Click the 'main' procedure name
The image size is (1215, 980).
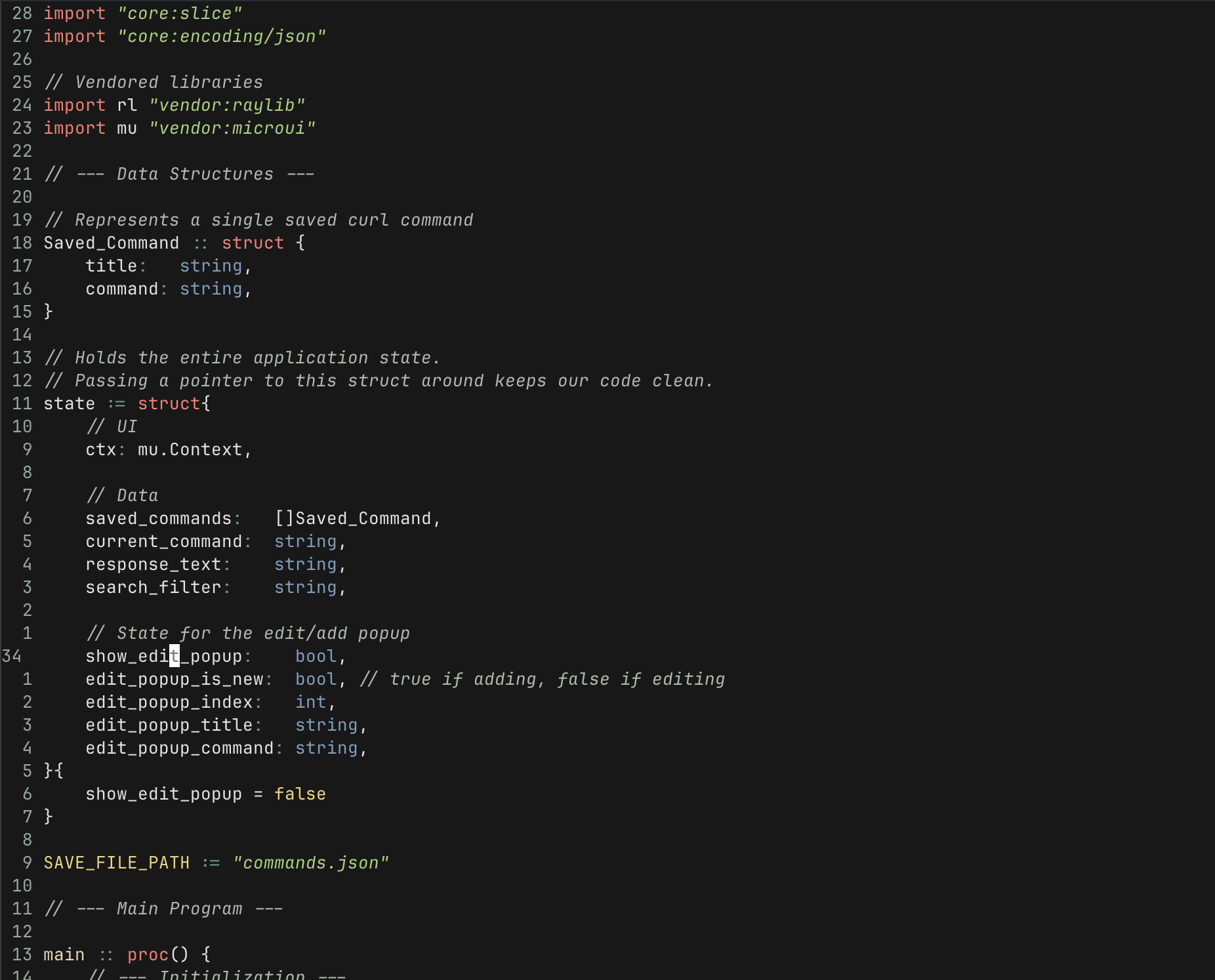(64, 954)
